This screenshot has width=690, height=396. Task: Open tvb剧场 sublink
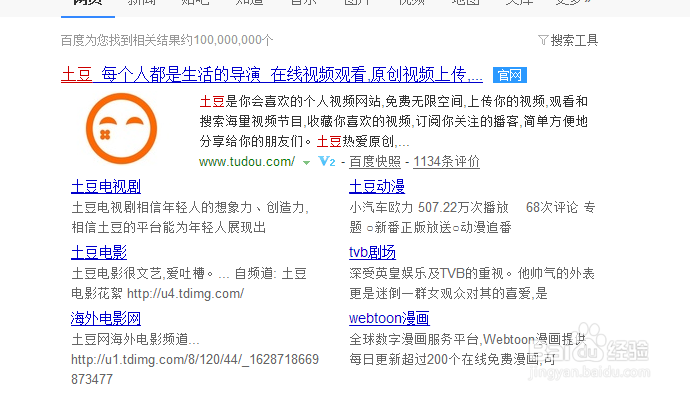click(372, 253)
